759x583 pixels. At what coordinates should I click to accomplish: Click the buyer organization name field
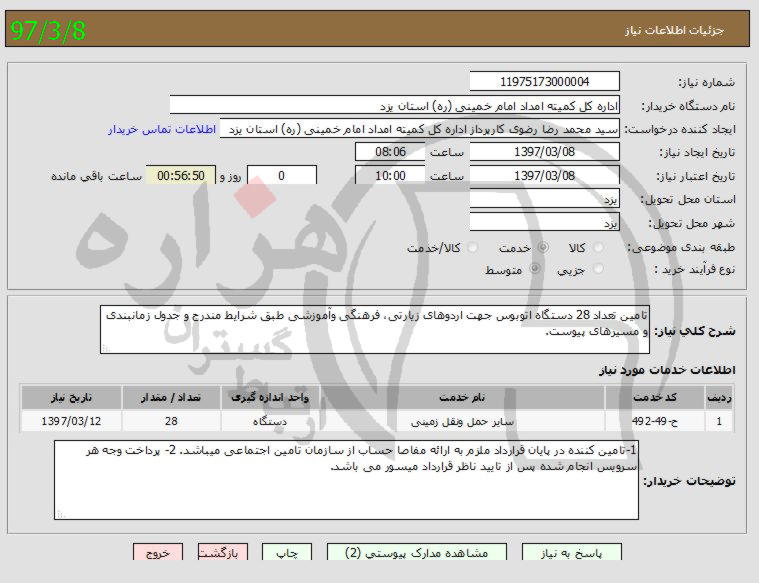(395, 105)
